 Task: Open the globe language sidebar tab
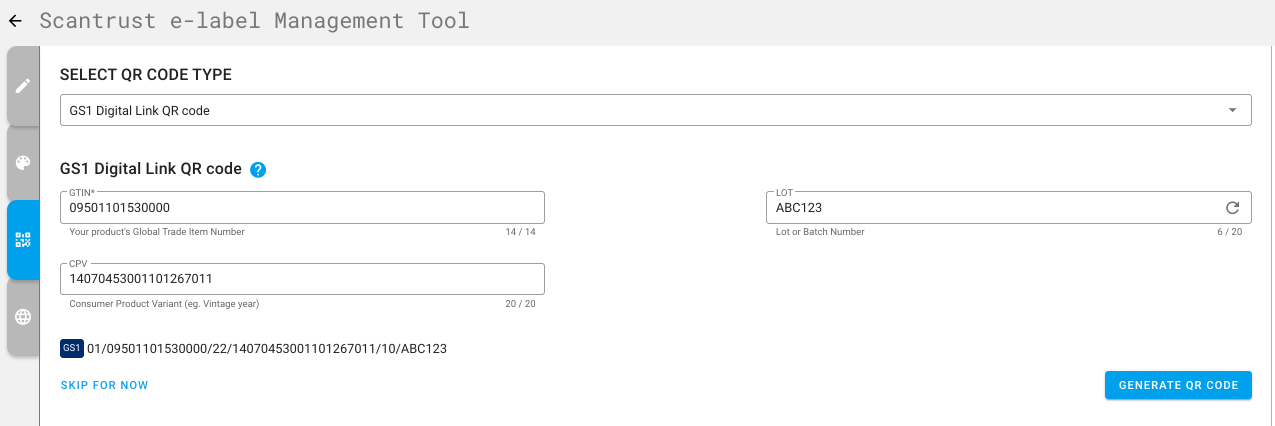[x=22, y=317]
